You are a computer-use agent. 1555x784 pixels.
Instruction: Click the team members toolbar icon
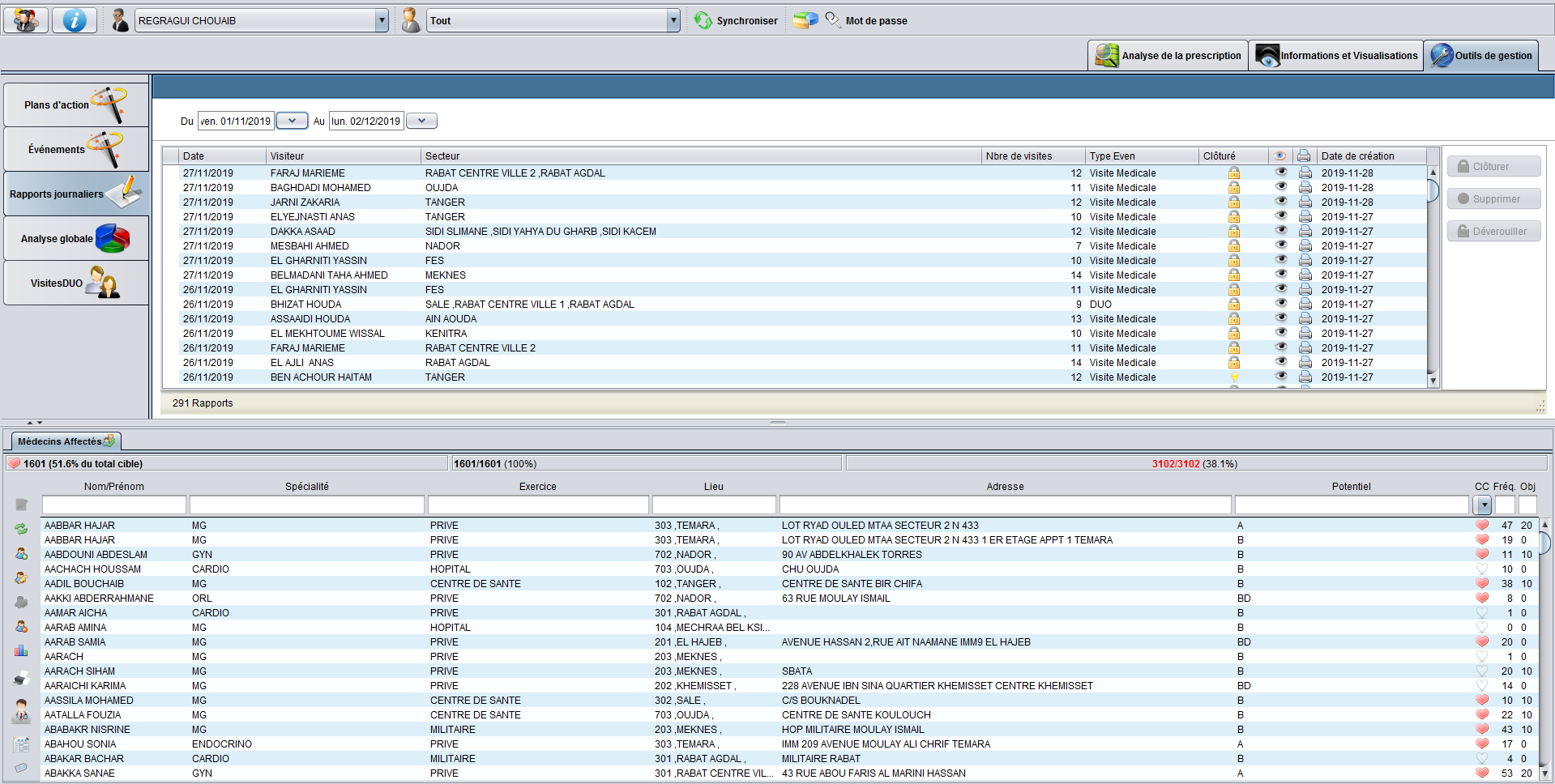[x=26, y=20]
